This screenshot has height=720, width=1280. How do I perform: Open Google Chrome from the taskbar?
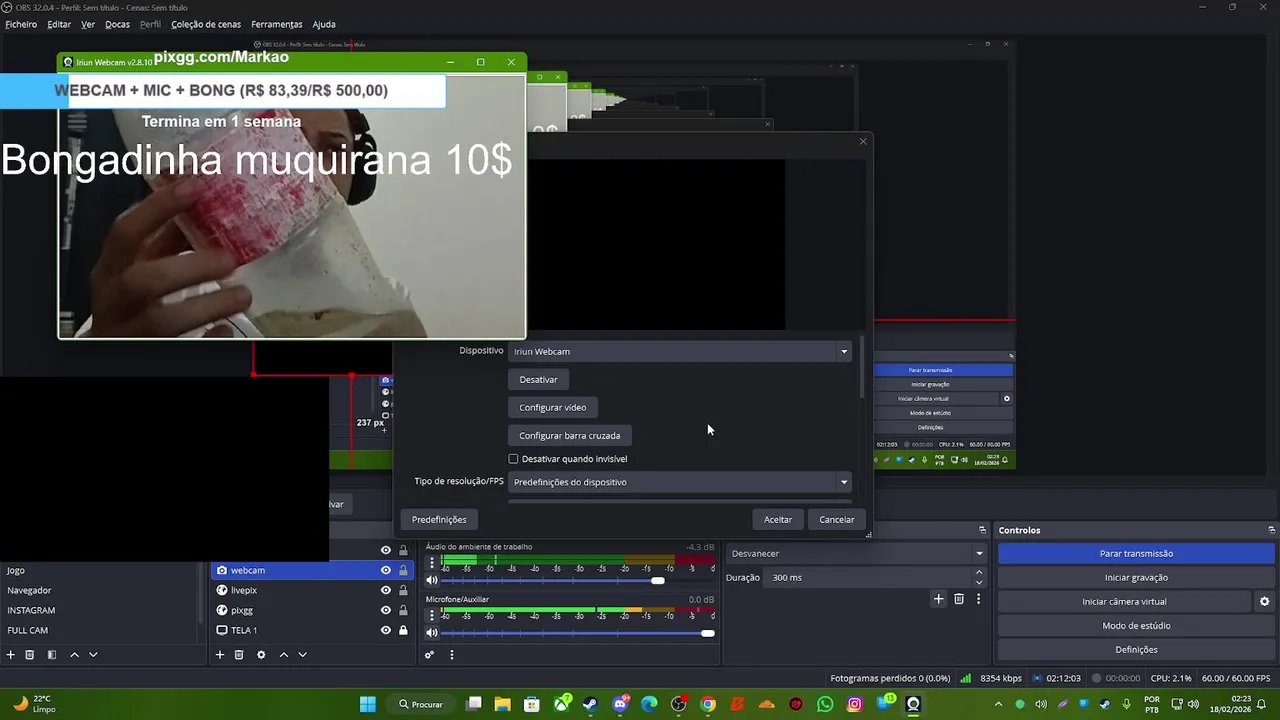point(708,704)
